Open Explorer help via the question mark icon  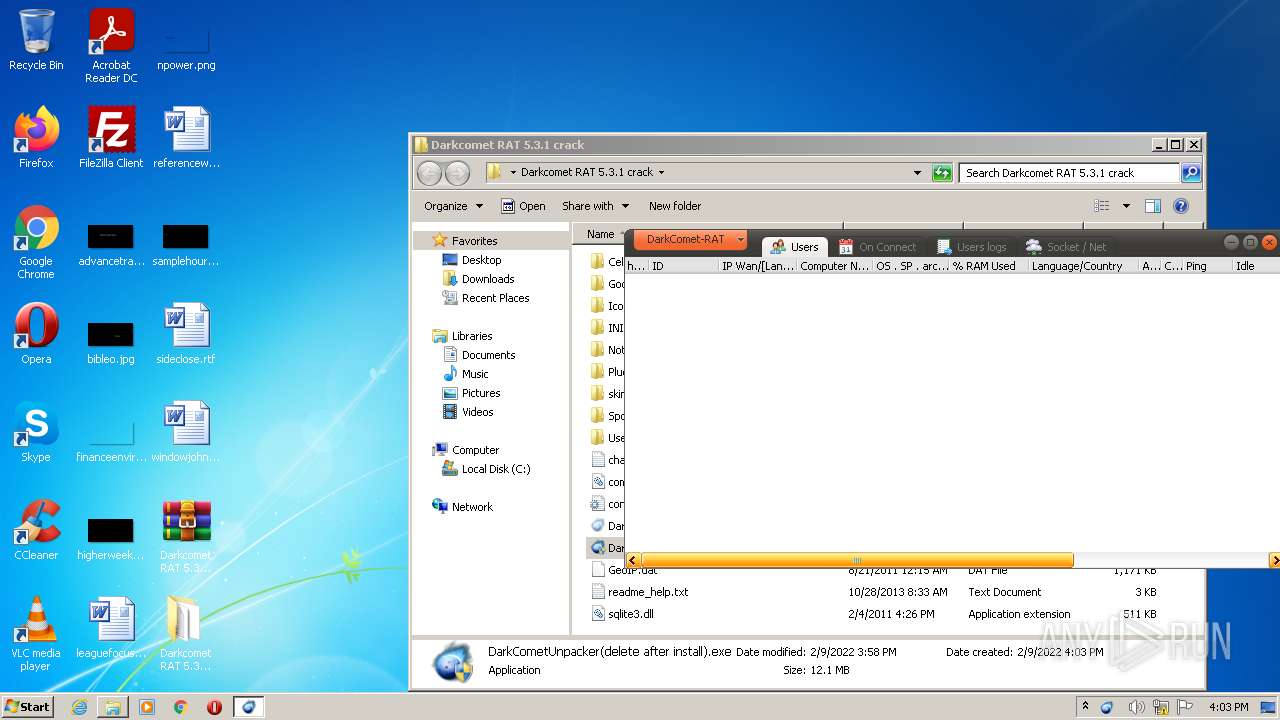click(x=1180, y=206)
